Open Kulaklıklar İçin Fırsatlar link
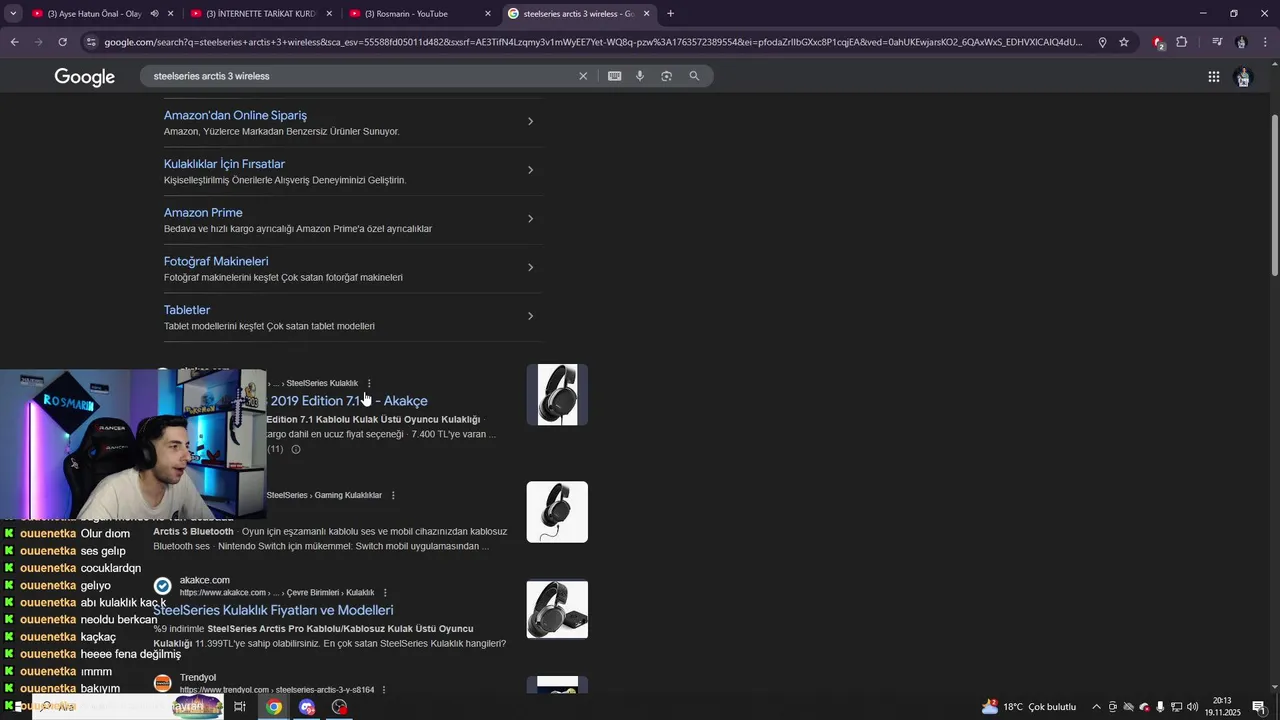 coord(224,164)
